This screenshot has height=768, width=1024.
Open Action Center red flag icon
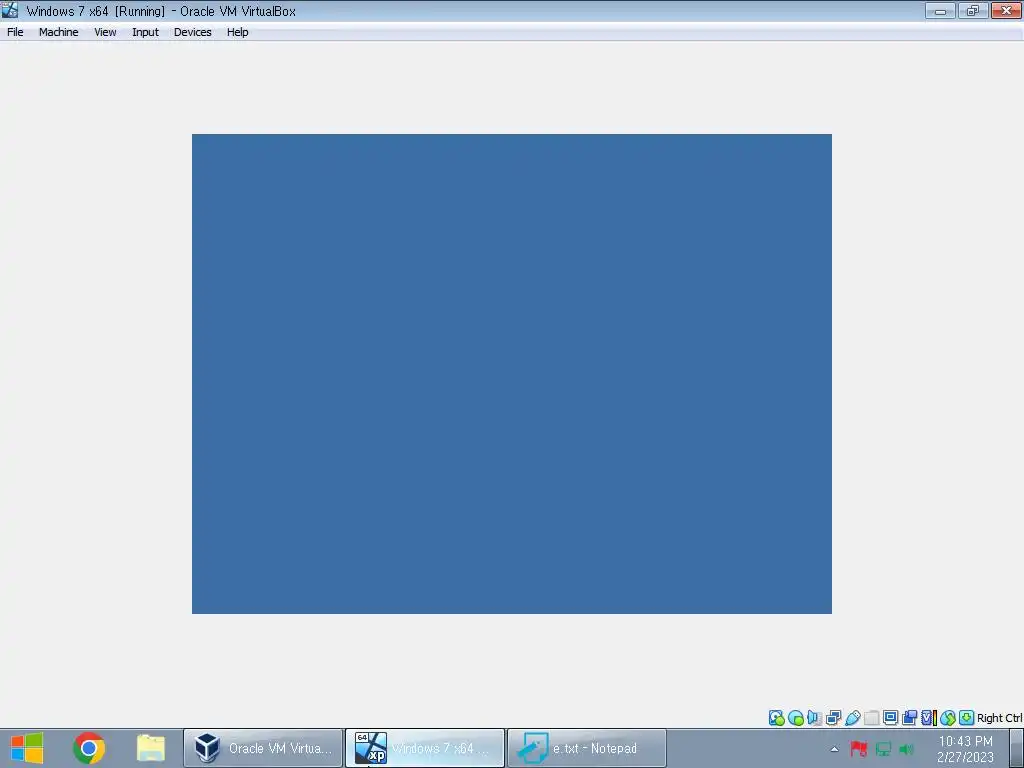(x=858, y=749)
